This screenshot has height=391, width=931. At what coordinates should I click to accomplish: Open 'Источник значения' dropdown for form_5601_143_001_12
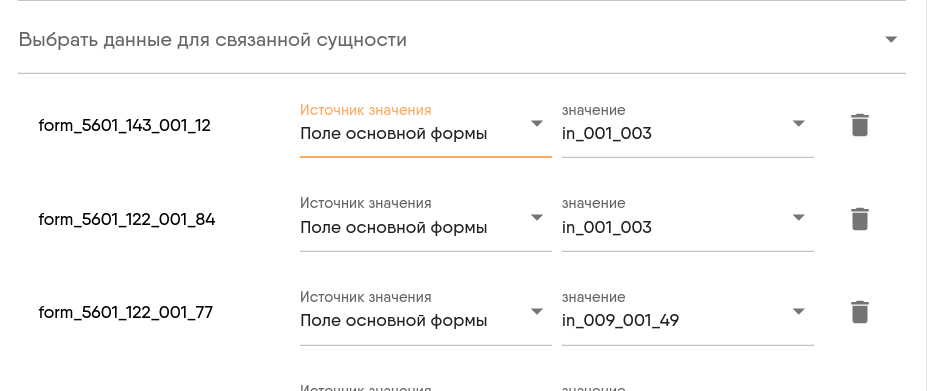point(426,130)
